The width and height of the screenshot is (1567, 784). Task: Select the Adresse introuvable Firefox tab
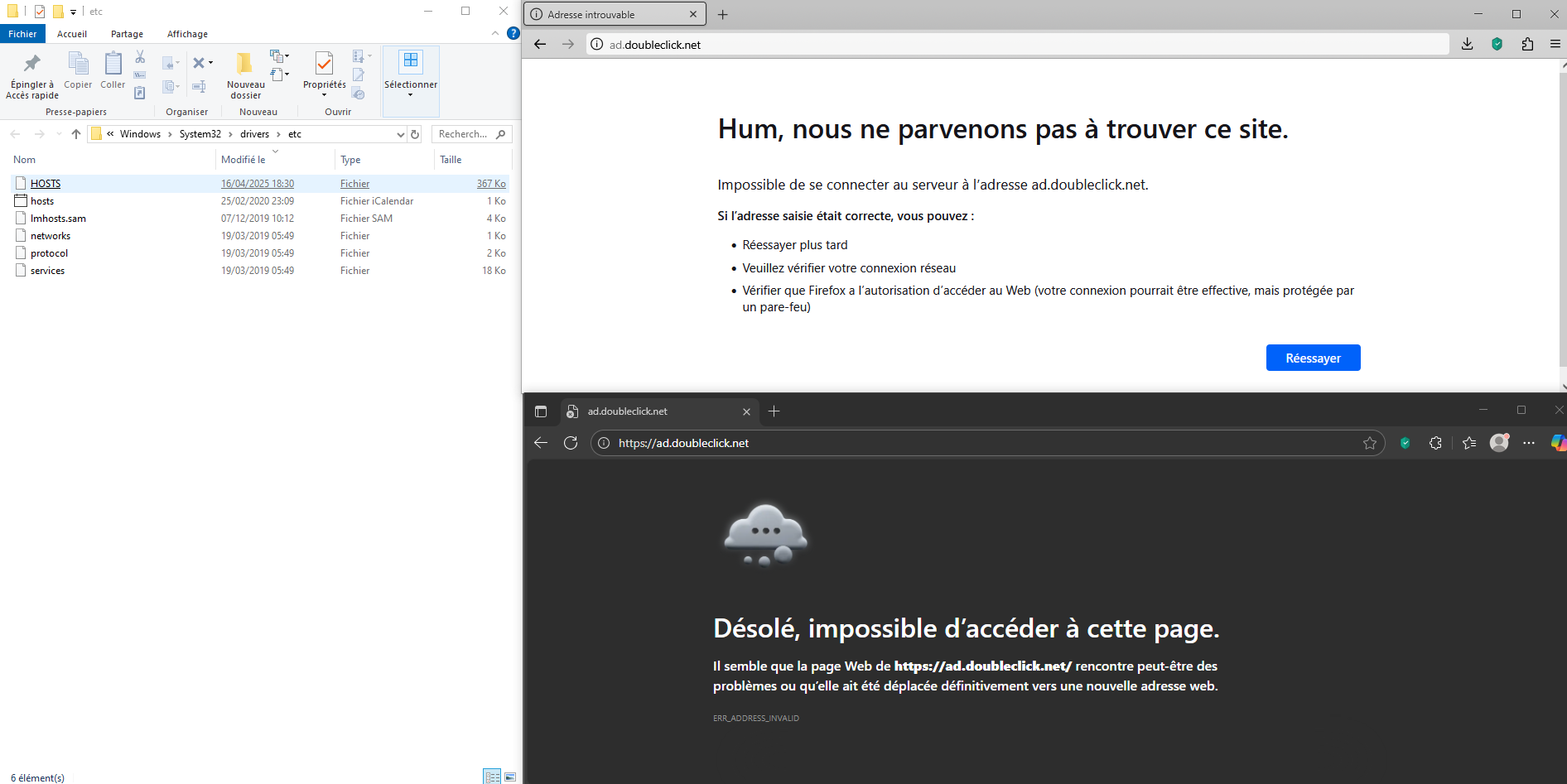(615, 14)
